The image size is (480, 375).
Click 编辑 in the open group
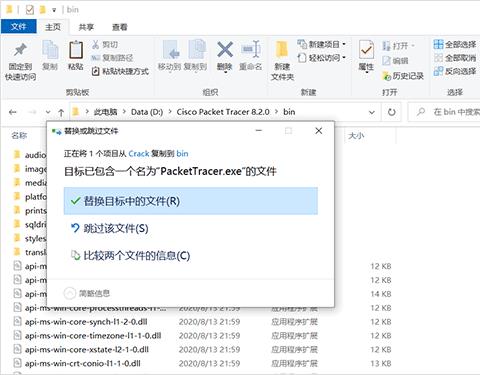point(395,61)
